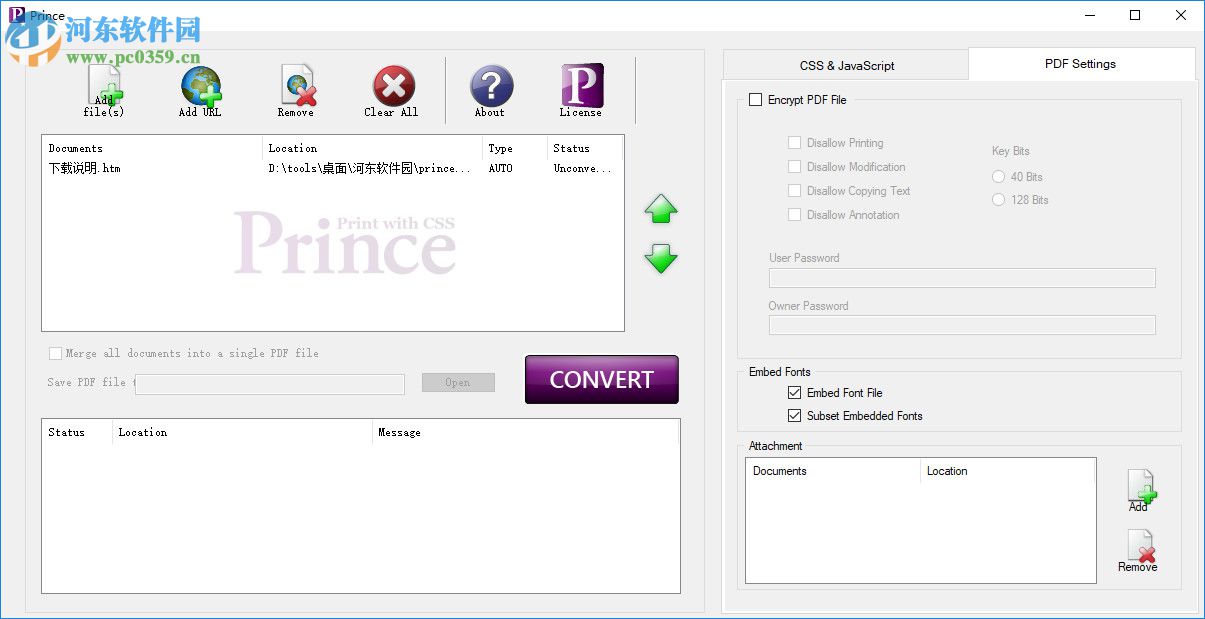Enable Encrypt PDF File checkbox
Viewport: 1205px width, 619px height.
pos(755,100)
